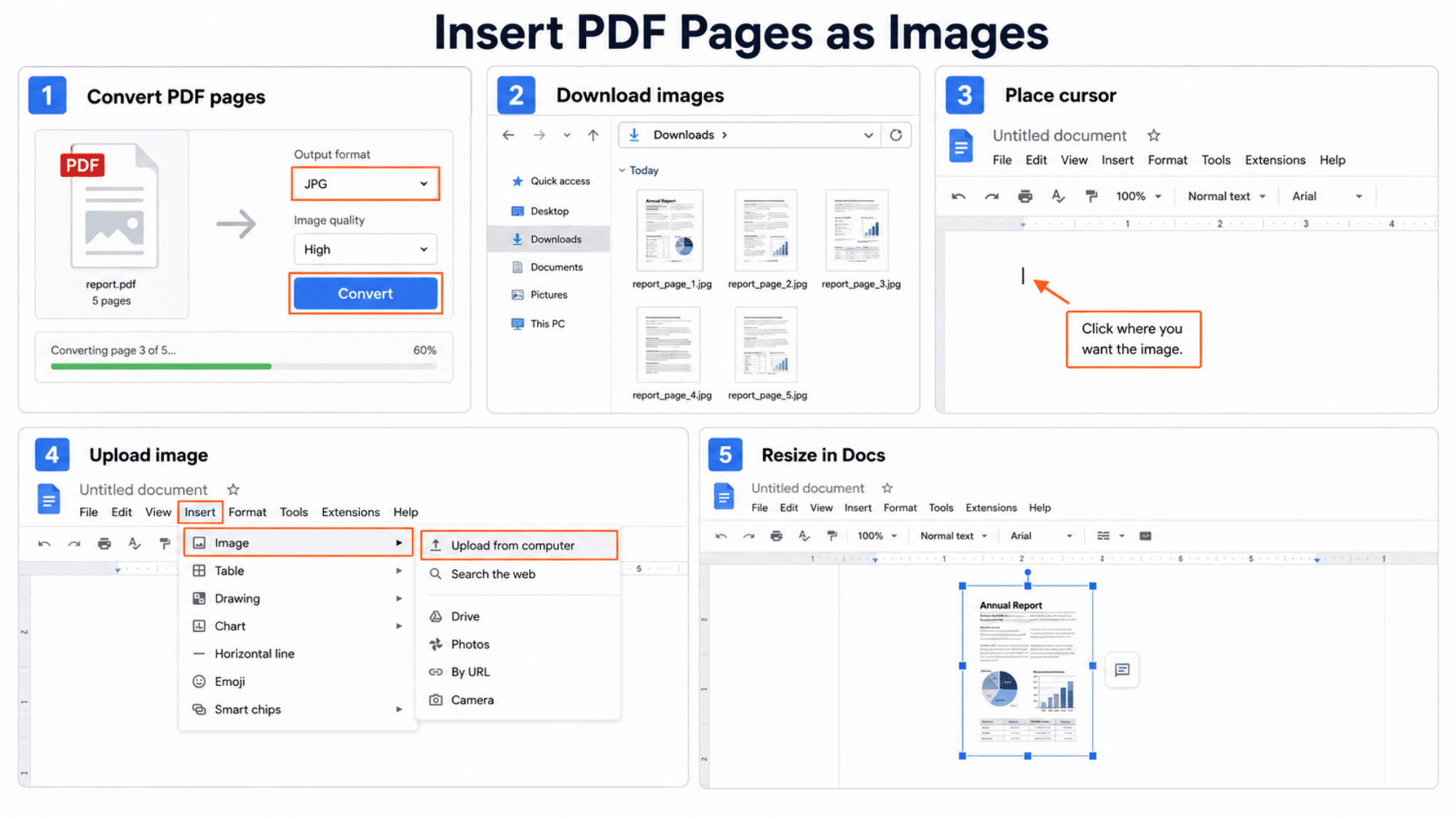Open Tools menu in step 5 document
This screenshot has width=1456, height=819.
[x=941, y=508]
